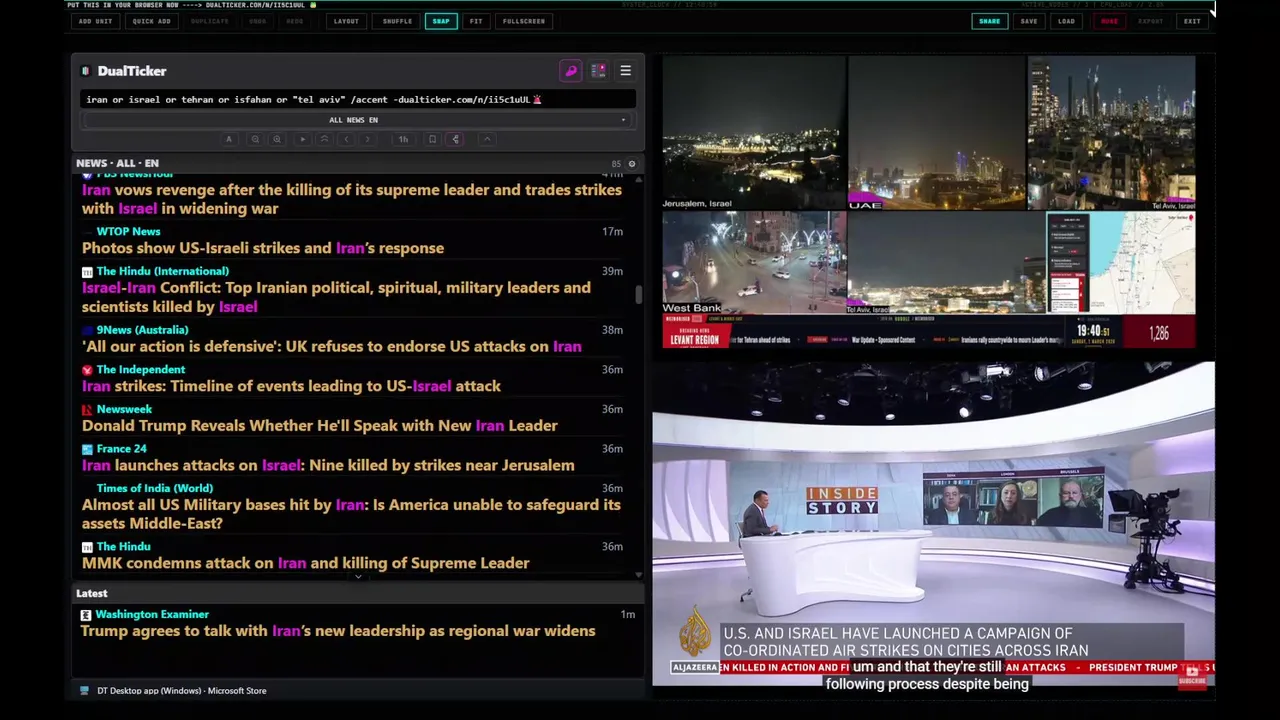Toggle the highlighted magenta pin icon
1280x720 pixels.
coord(456,139)
